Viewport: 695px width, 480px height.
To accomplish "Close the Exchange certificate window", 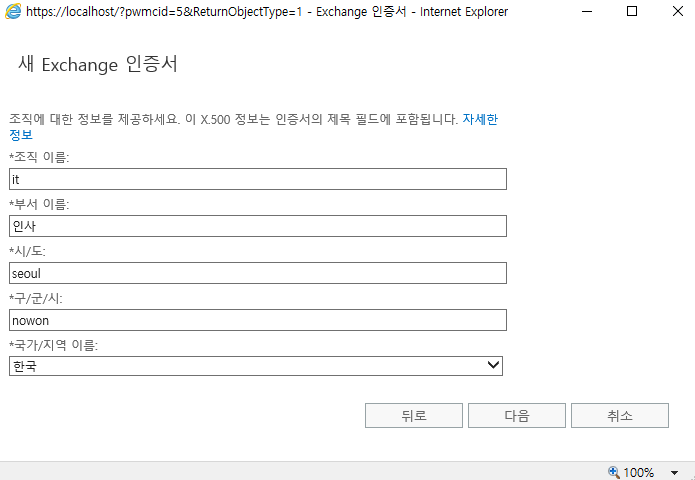I will (x=678, y=12).
